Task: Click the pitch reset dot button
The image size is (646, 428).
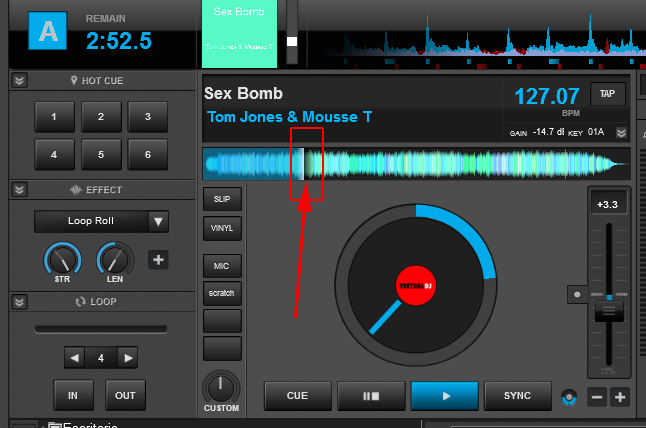Action: (577, 295)
